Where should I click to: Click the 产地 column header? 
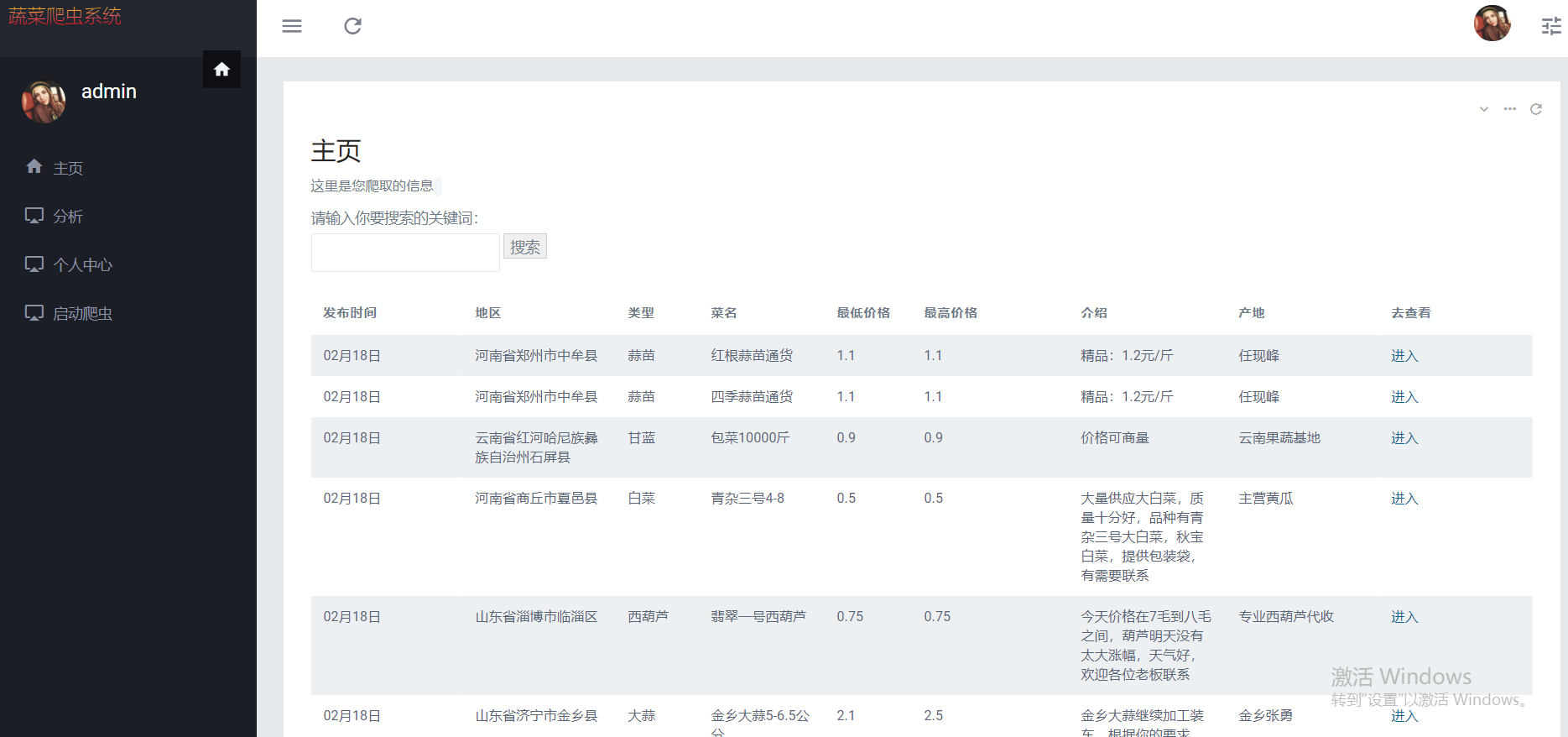1252,313
